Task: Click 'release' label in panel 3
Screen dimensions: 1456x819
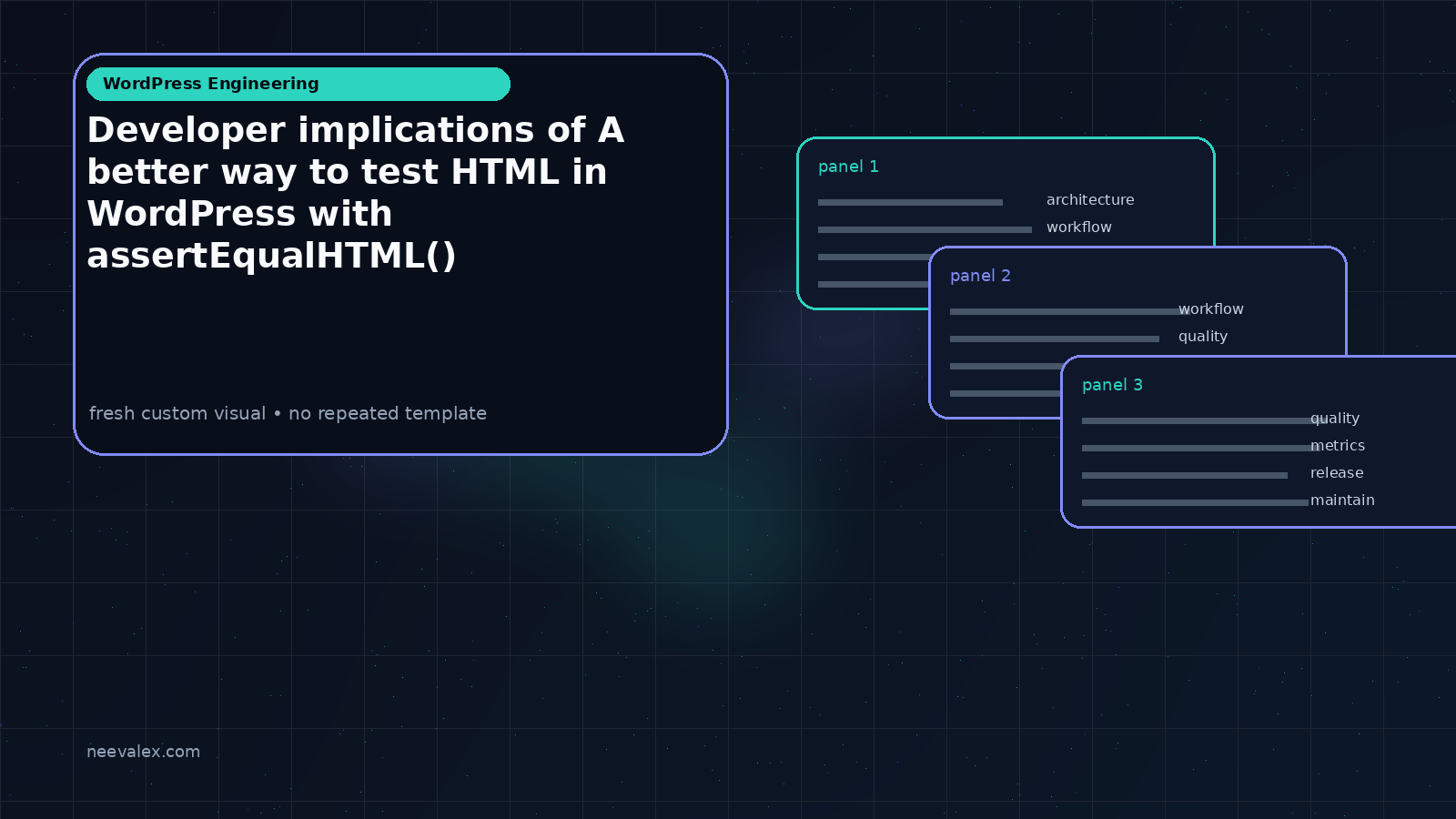Action: click(x=1337, y=472)
